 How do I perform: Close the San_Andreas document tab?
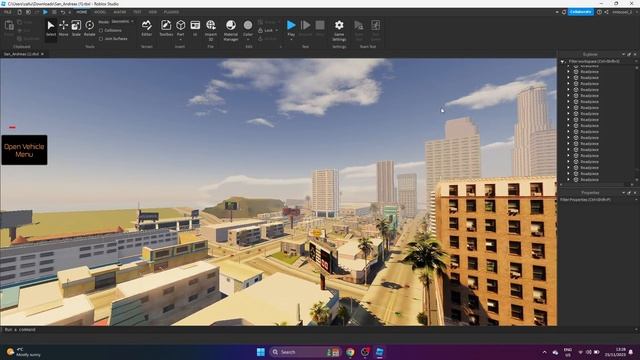pos(42,54)
